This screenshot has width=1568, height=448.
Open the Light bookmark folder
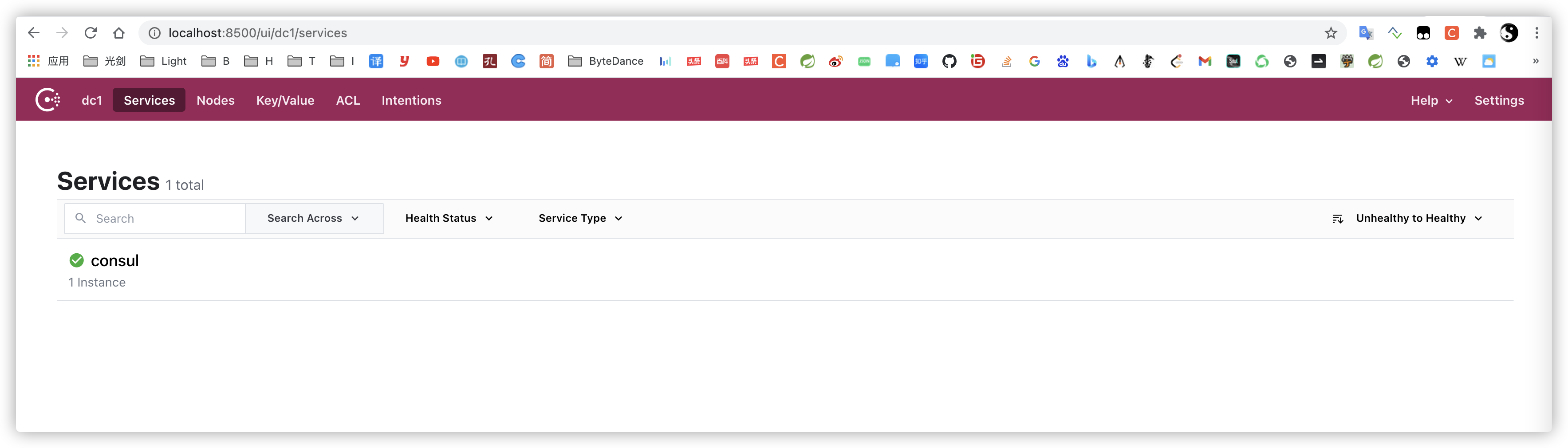coord(163,61)
